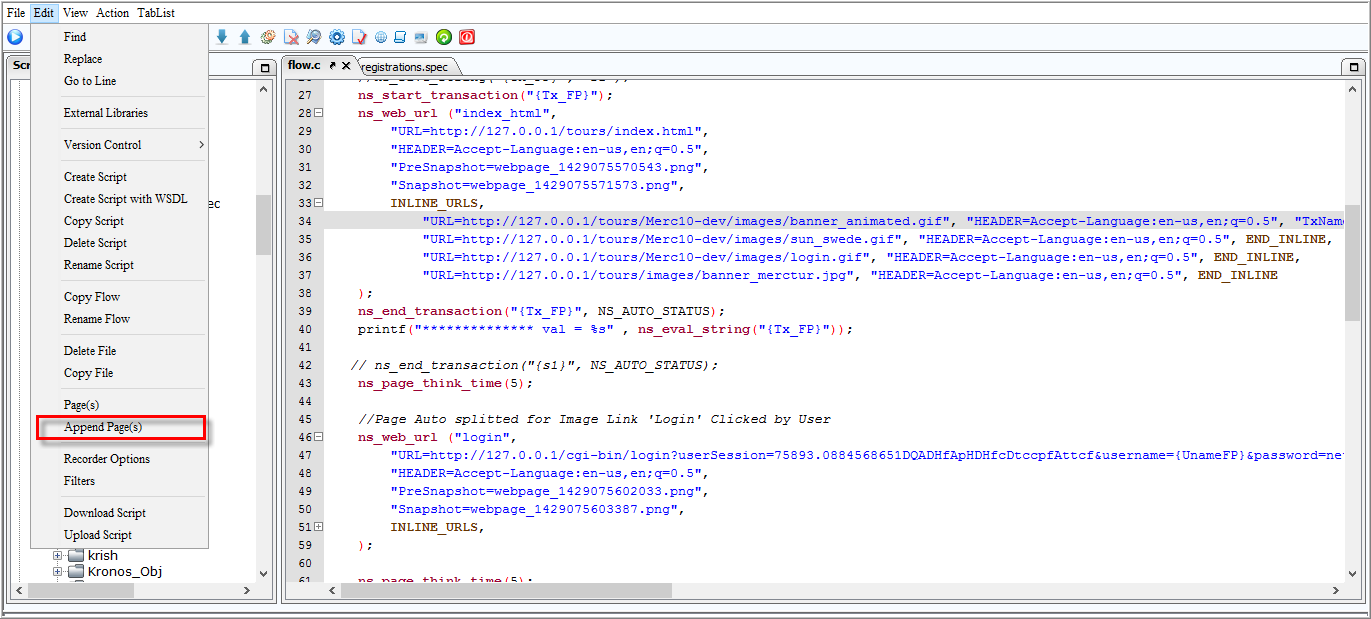1371x619 pixels.
Task: Click the blue gear settings icon
Action: point(337,37)
